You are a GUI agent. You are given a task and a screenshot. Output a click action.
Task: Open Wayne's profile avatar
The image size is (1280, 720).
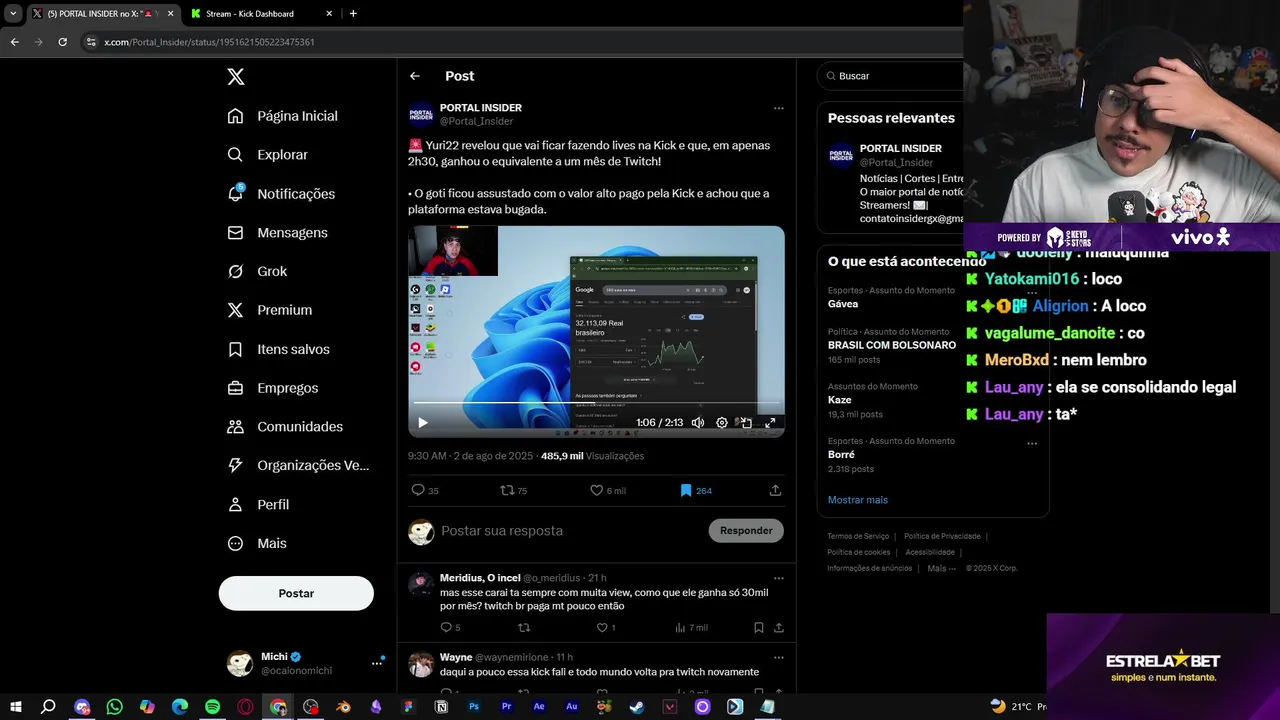pos(421,665)
